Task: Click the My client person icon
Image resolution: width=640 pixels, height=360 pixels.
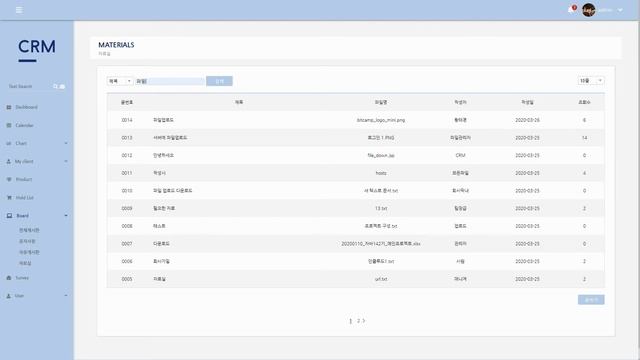Action: tap(9, 162)
